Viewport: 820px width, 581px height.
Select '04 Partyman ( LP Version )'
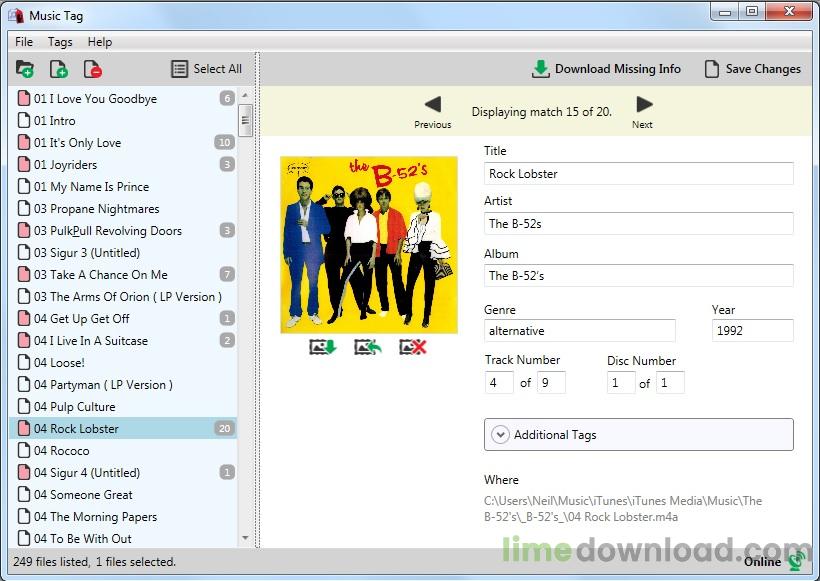tap(123, 384)
